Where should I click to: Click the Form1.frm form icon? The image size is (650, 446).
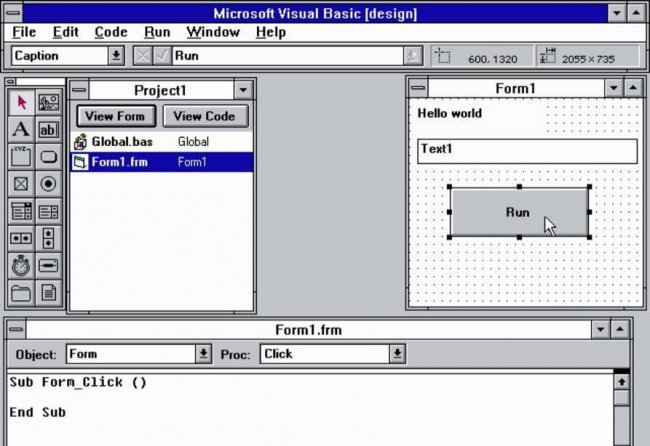click(80, 162)
